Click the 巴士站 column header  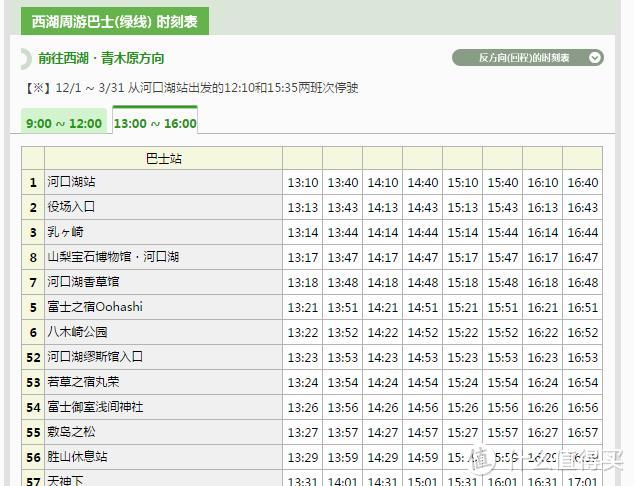point(163,158)
